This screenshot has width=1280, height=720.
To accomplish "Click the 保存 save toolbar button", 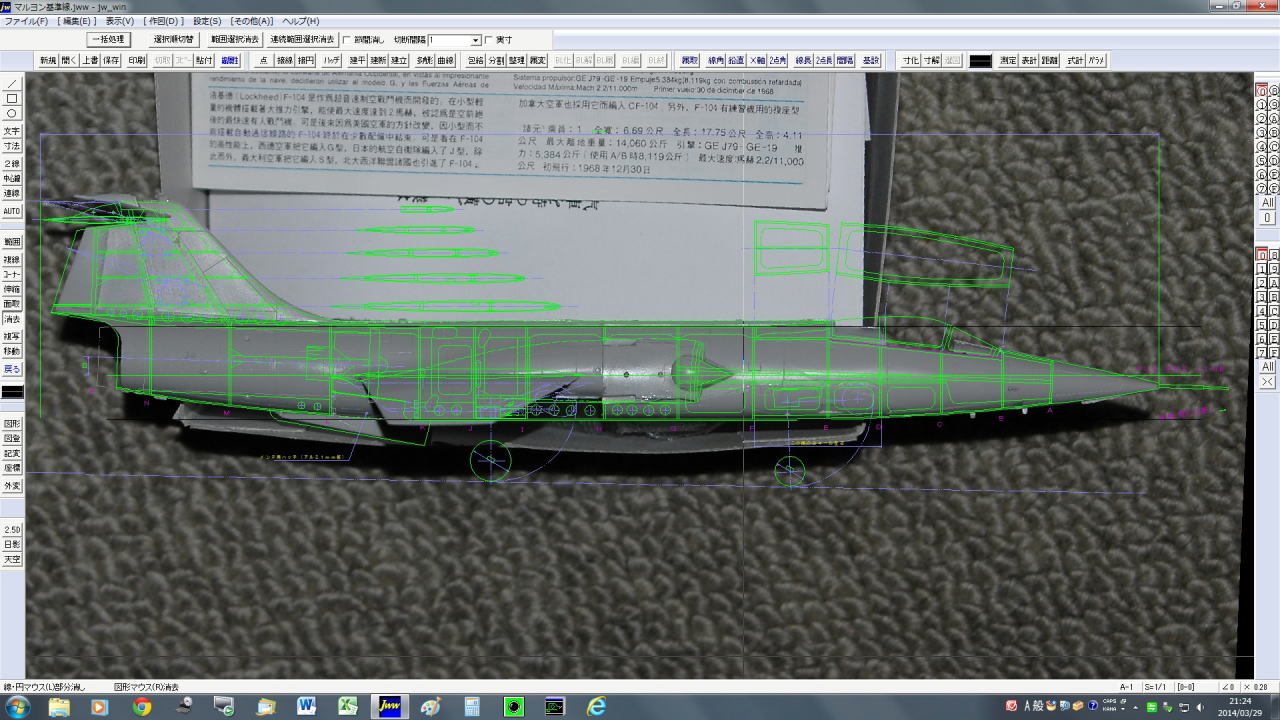I will pos(111,61).
